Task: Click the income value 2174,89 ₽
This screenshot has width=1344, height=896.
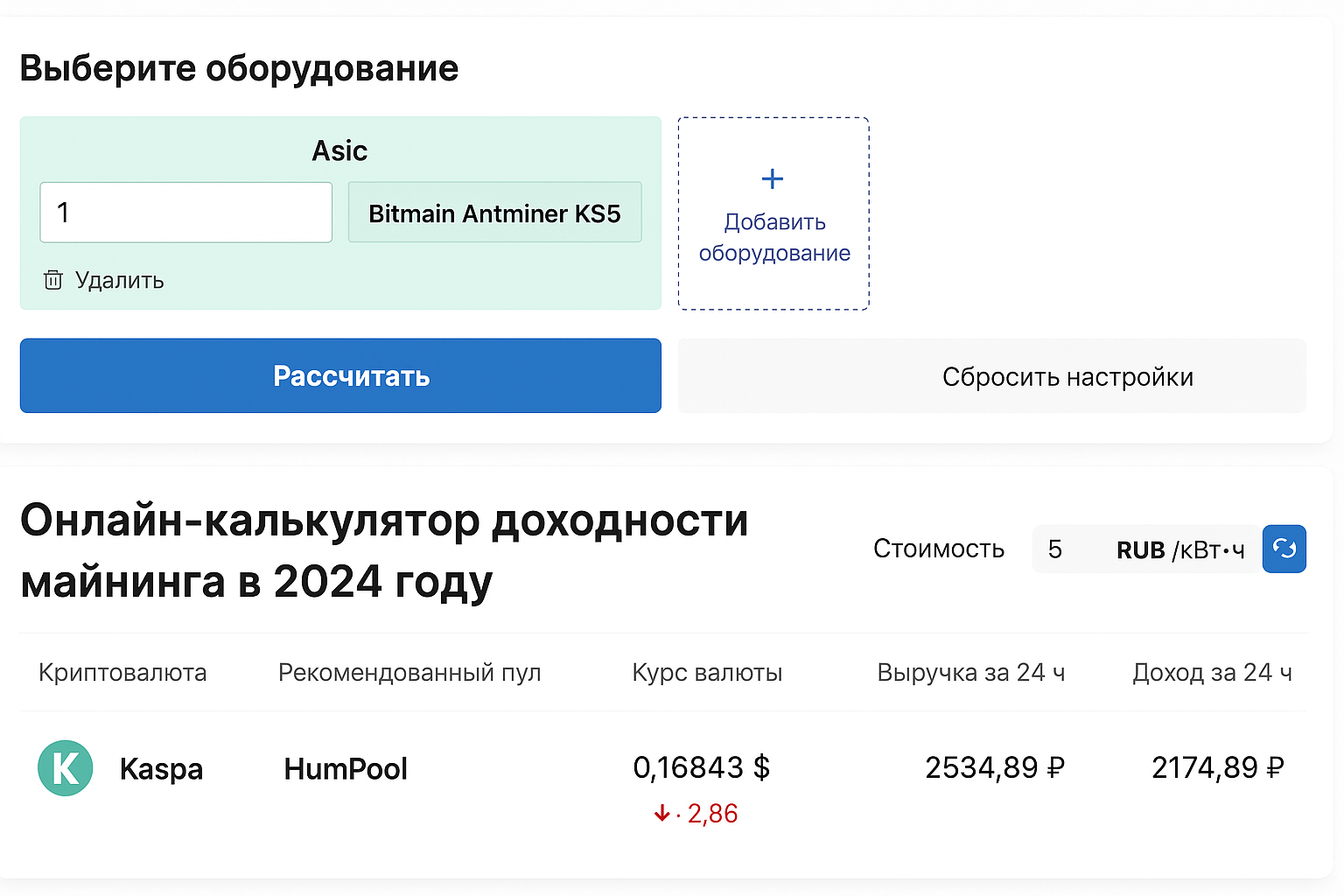Action: coord(1217,767)
